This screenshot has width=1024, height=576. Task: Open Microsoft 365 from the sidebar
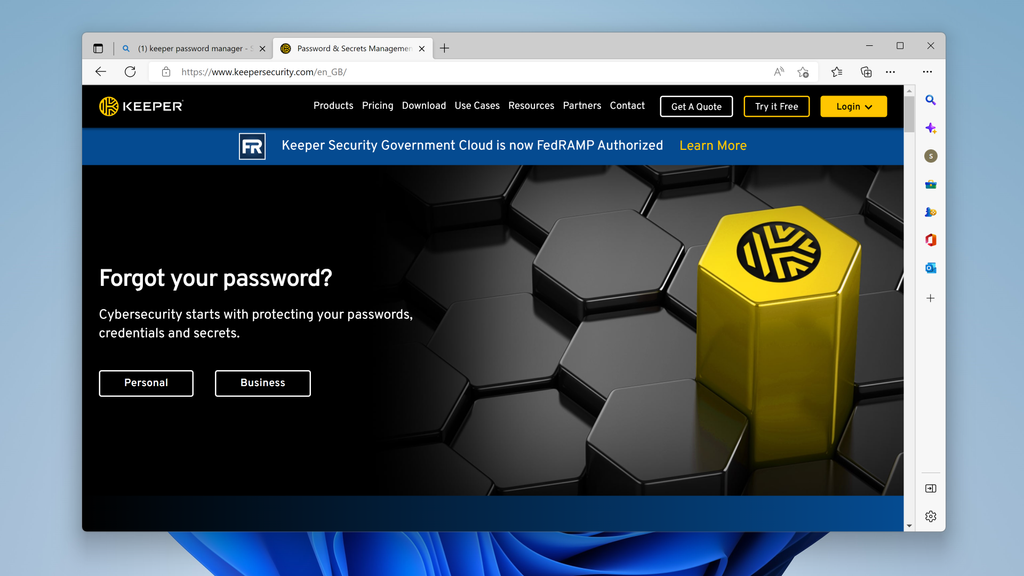[930, 240]
